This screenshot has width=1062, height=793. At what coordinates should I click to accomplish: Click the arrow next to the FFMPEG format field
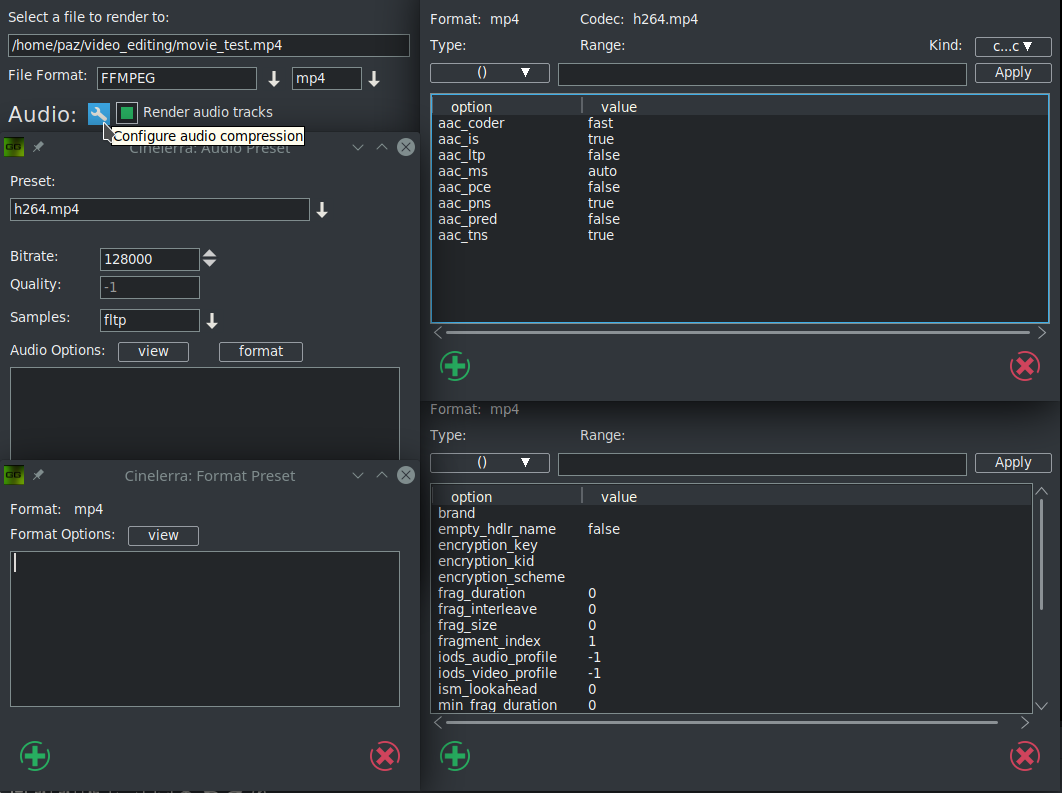[271, 77]
